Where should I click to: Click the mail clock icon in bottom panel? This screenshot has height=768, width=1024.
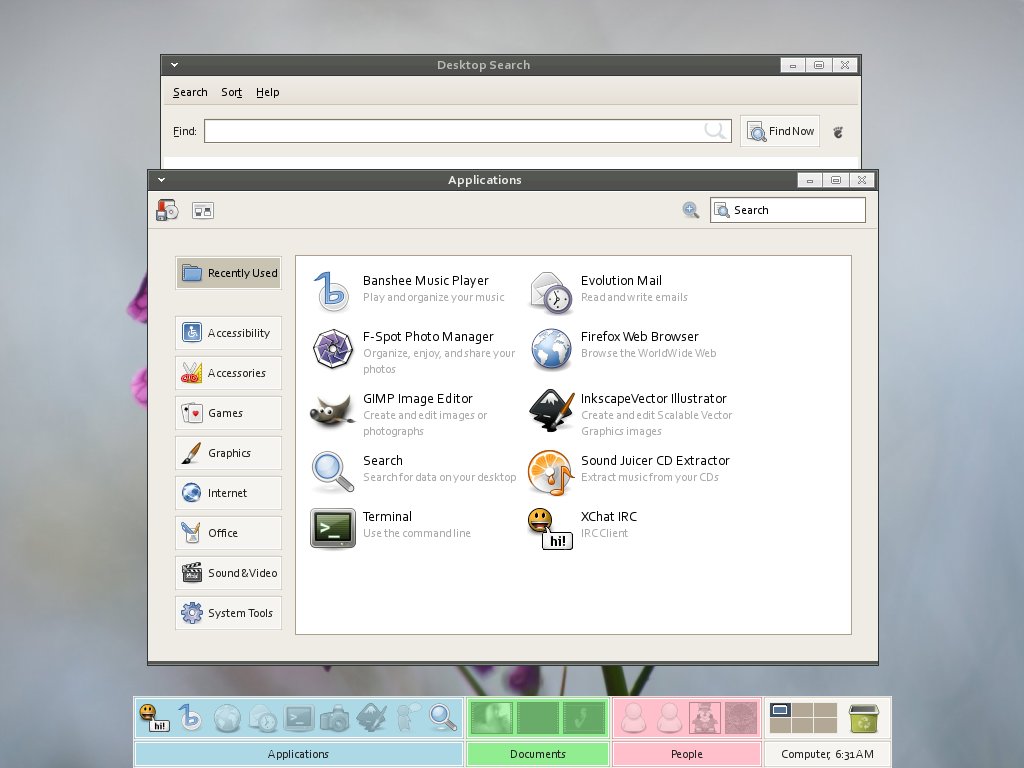[263, 718]
